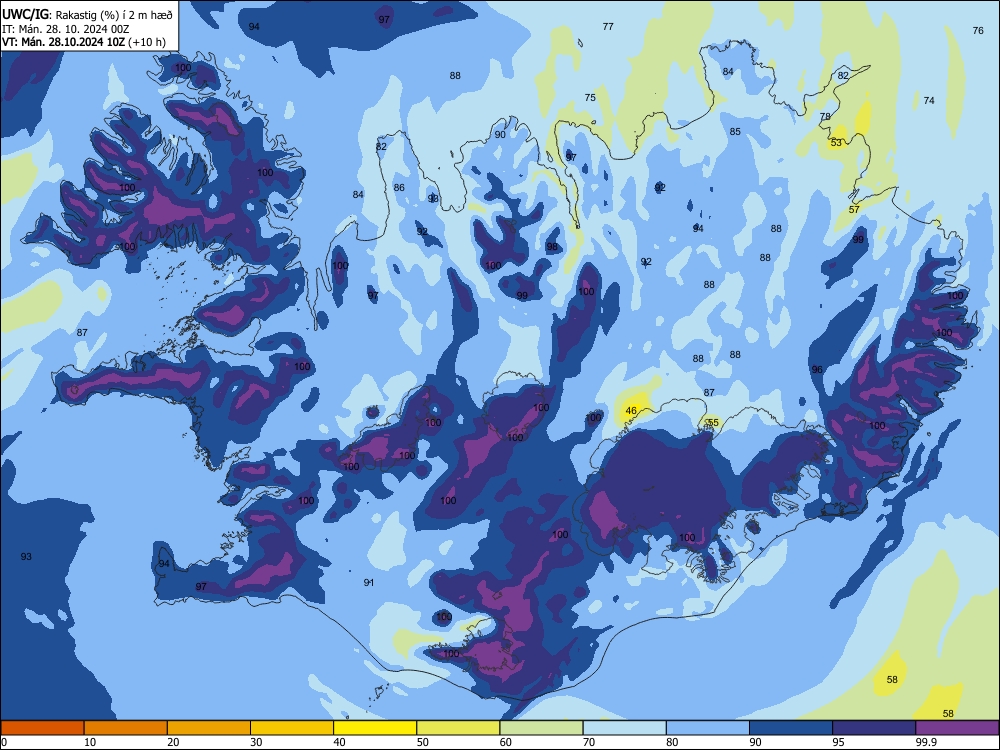
Task: Select the bright yellow 40–50 legend swatch
Action: click(x=375, y=728)
